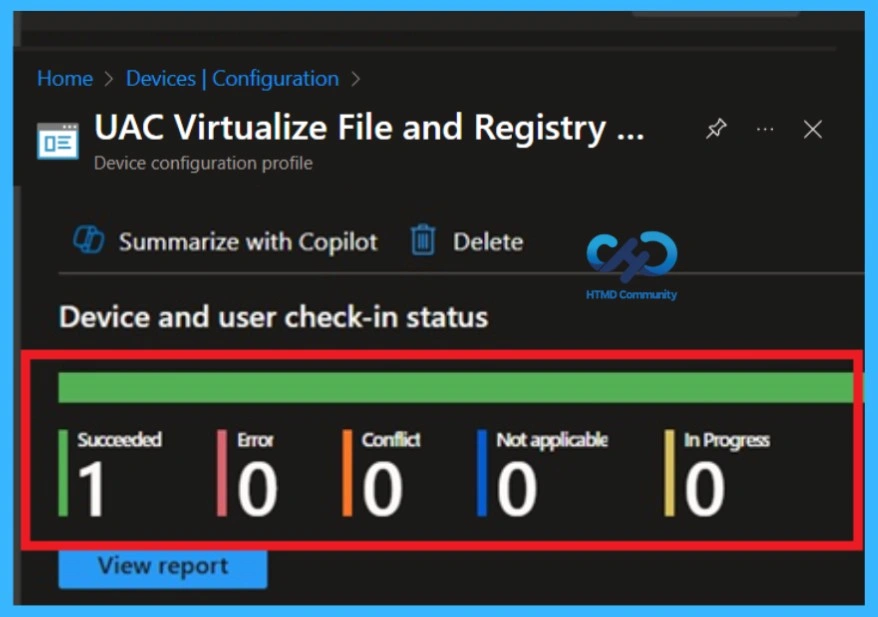Close the UAC Virtualize profile pane
878x617 pixels.
pos(812,129)
